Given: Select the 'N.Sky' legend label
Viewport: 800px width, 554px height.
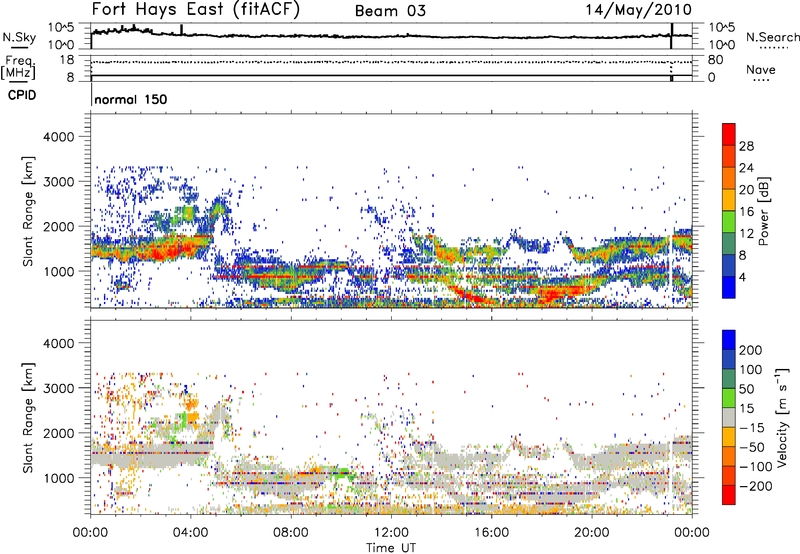Looking at the screenshot, I should tap(19, 37).
